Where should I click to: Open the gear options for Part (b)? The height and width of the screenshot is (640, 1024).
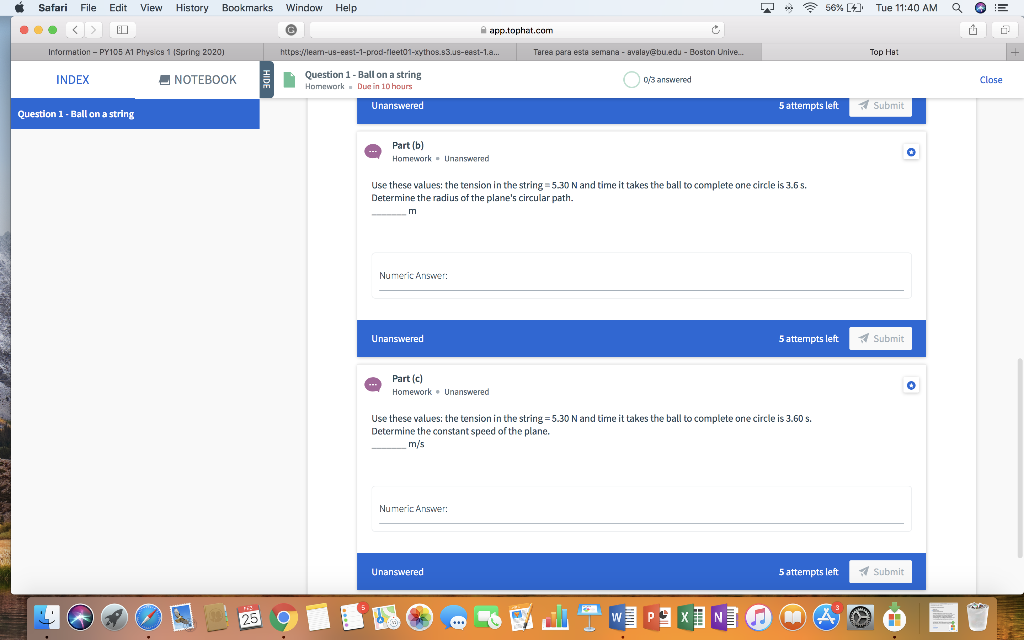910,151
